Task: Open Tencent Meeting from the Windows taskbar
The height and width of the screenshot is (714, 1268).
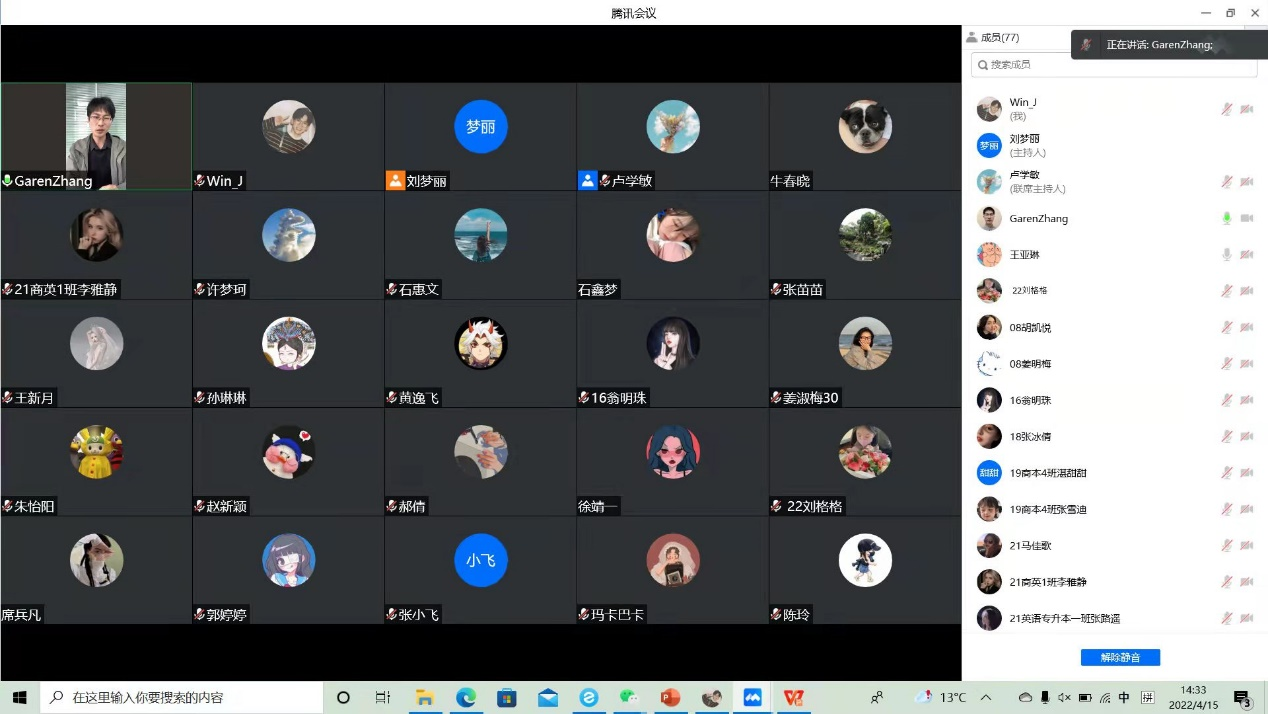Action: click(x=752, y=697)
